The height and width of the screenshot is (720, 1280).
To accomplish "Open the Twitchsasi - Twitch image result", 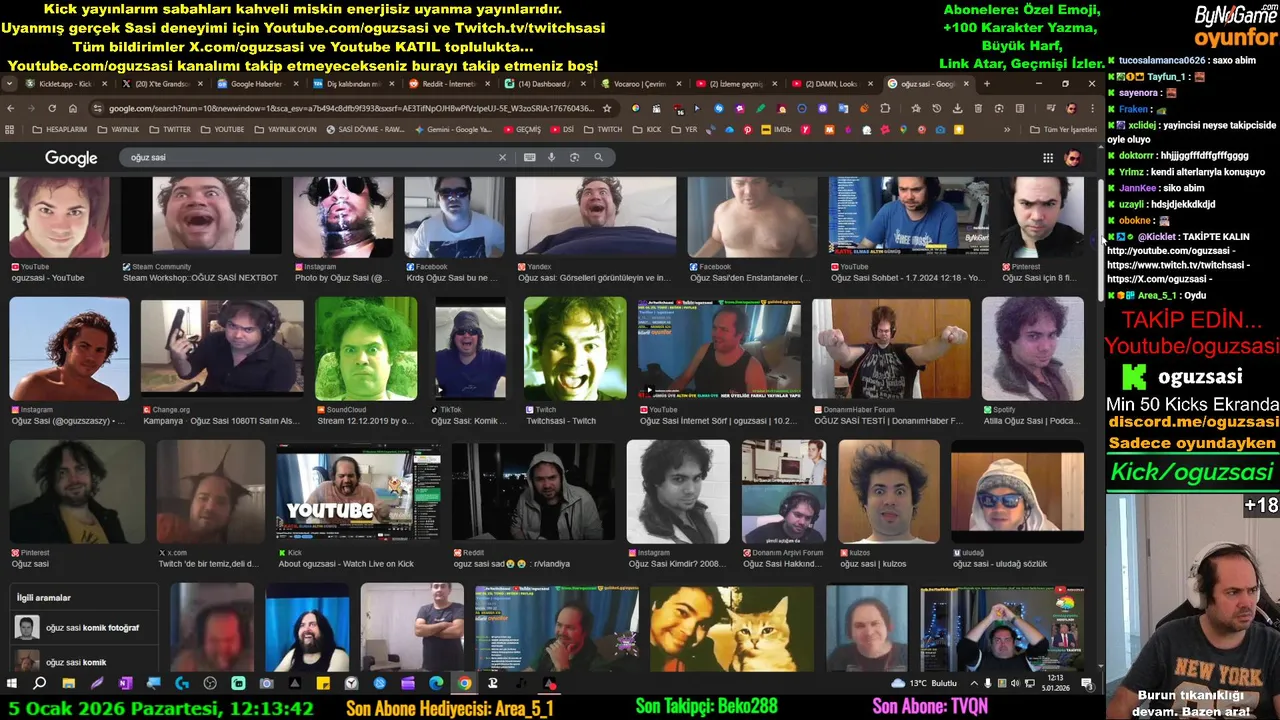I will 575,361.
